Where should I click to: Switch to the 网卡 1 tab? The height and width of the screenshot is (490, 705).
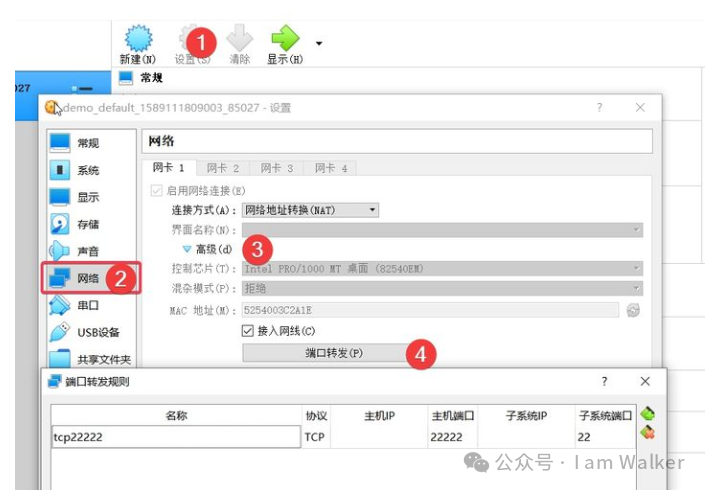click(x=169, y=168)
